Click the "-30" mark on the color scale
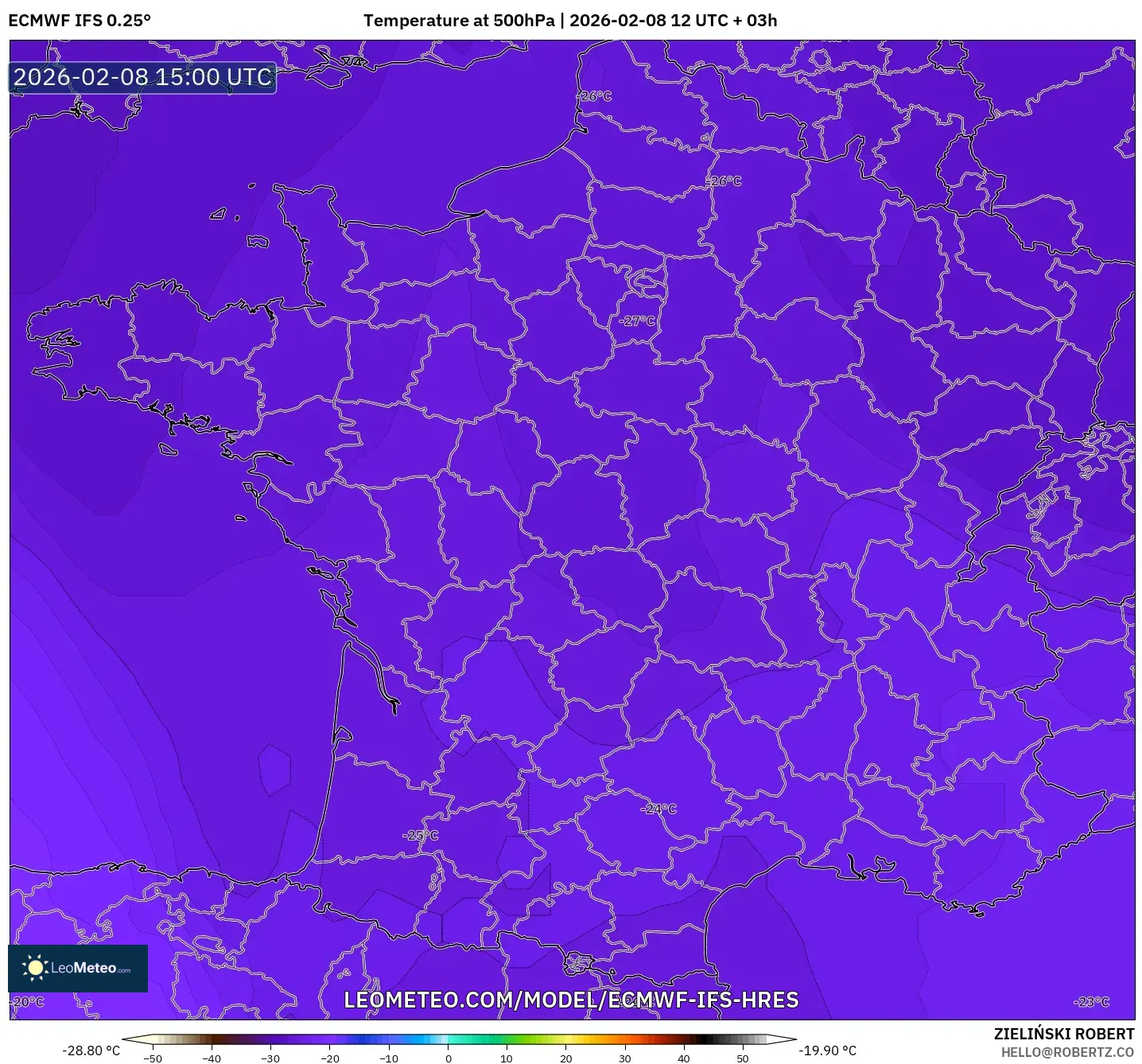Screen dimensions: 1142x1064 point(270,1058)
